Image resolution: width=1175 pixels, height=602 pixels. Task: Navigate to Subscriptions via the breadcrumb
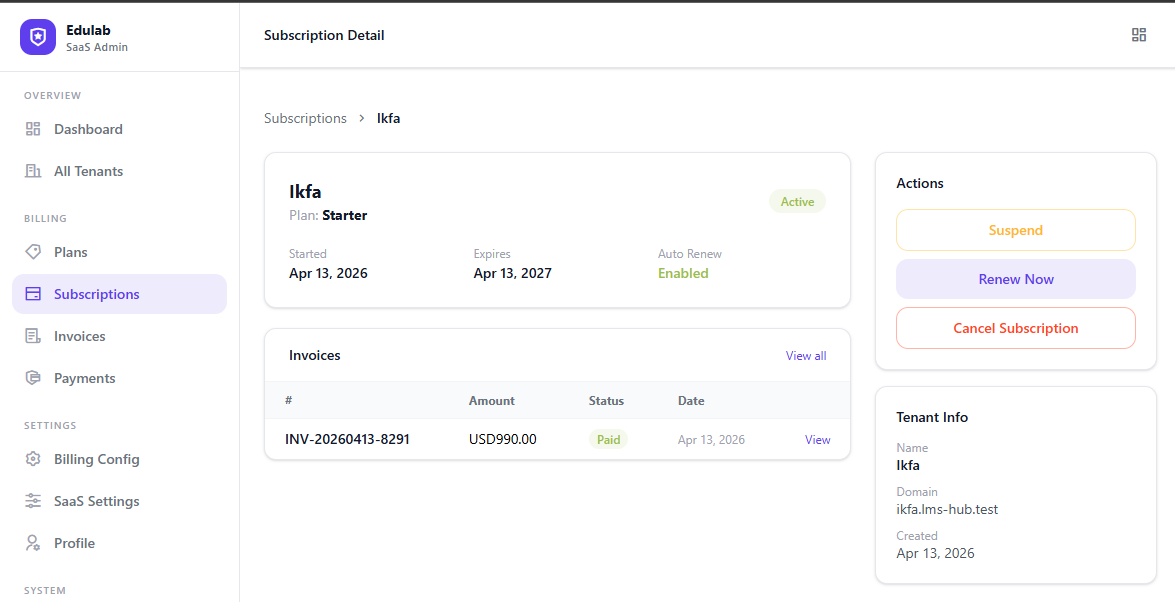(305, 118)
